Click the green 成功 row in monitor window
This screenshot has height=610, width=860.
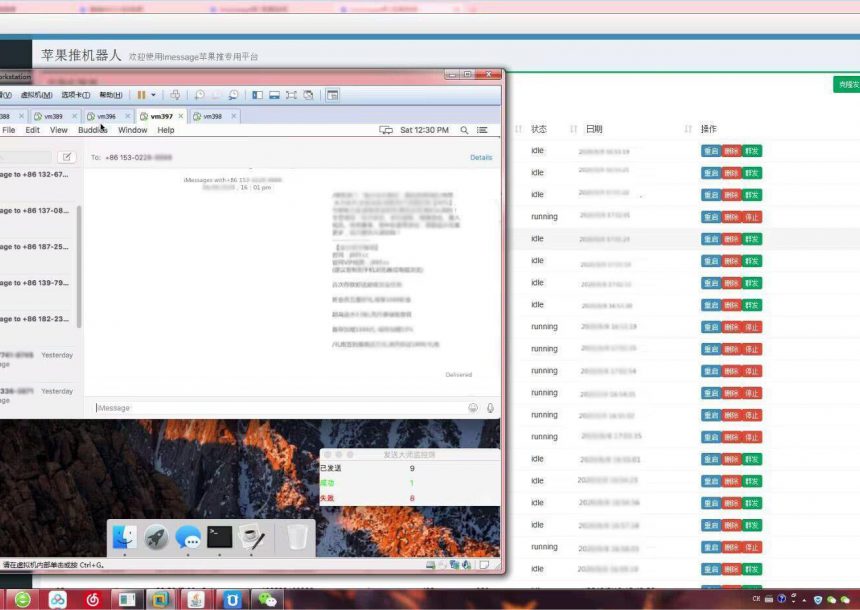click(x=410, y=483)
